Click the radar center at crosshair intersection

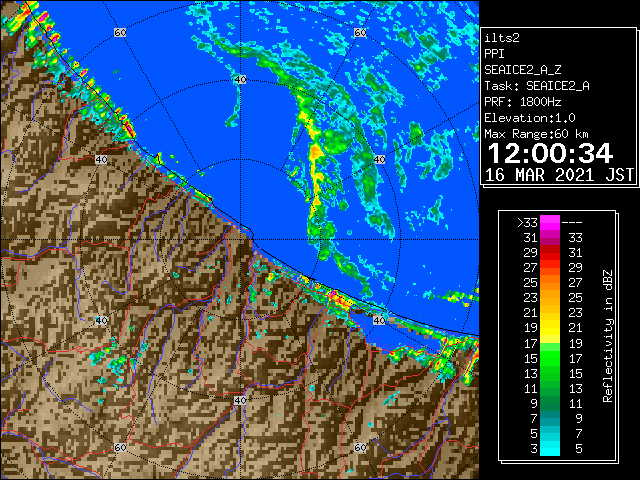pyautogui.click(x=240, y=240)
